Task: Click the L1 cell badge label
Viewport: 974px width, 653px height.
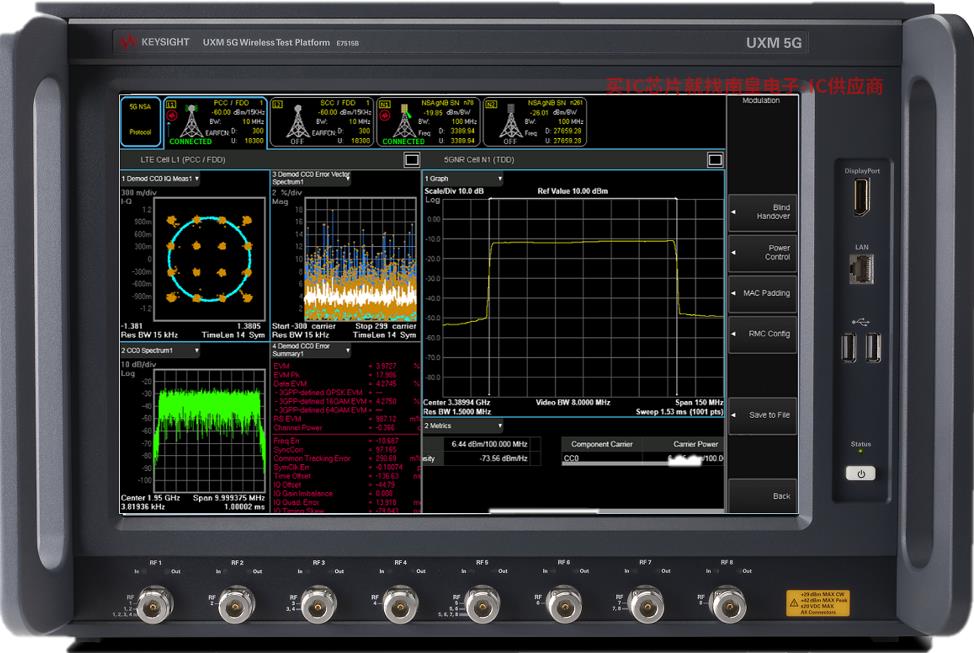Action: tap(171, 104)
